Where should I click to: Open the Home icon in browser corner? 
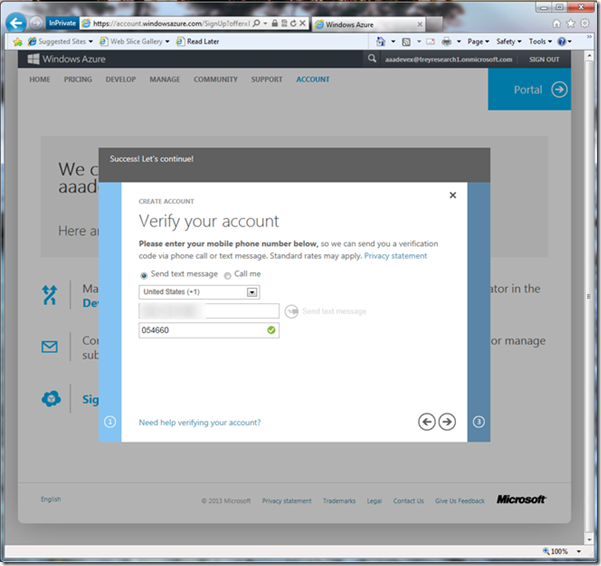click(x=556, y=24)
